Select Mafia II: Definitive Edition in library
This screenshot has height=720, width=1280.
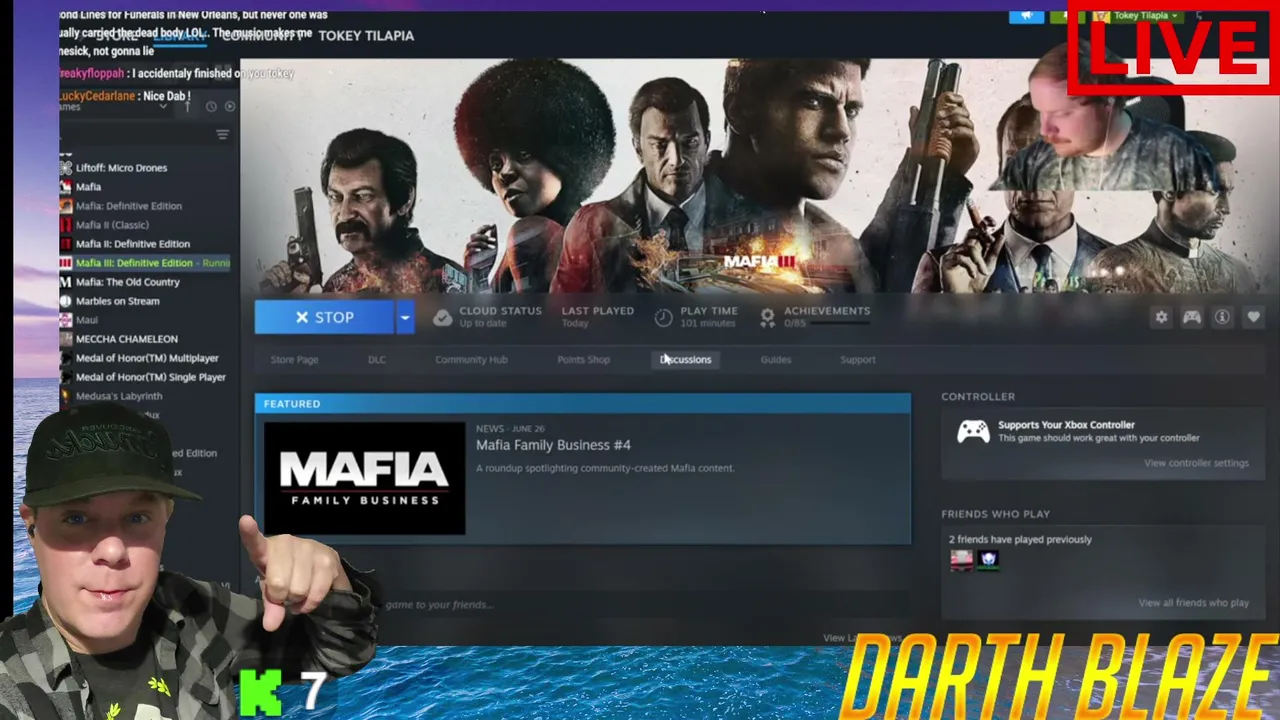(x=133, y=244)
